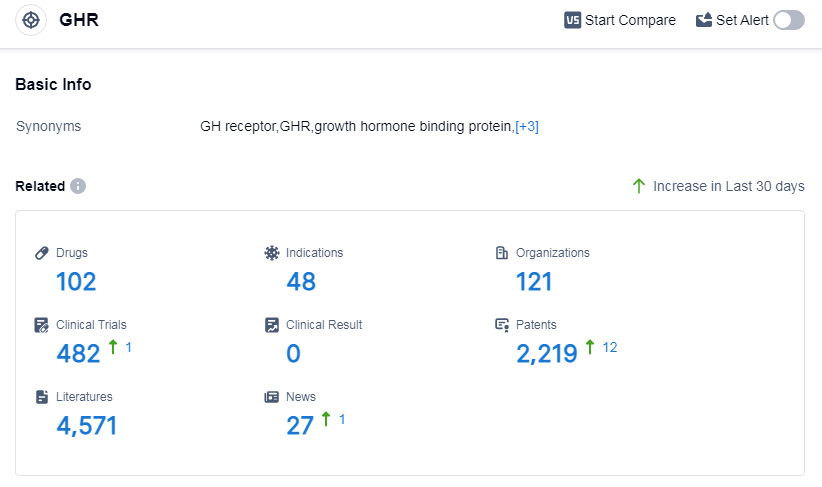Toggle the Set Alert switch

click(788, 20)
